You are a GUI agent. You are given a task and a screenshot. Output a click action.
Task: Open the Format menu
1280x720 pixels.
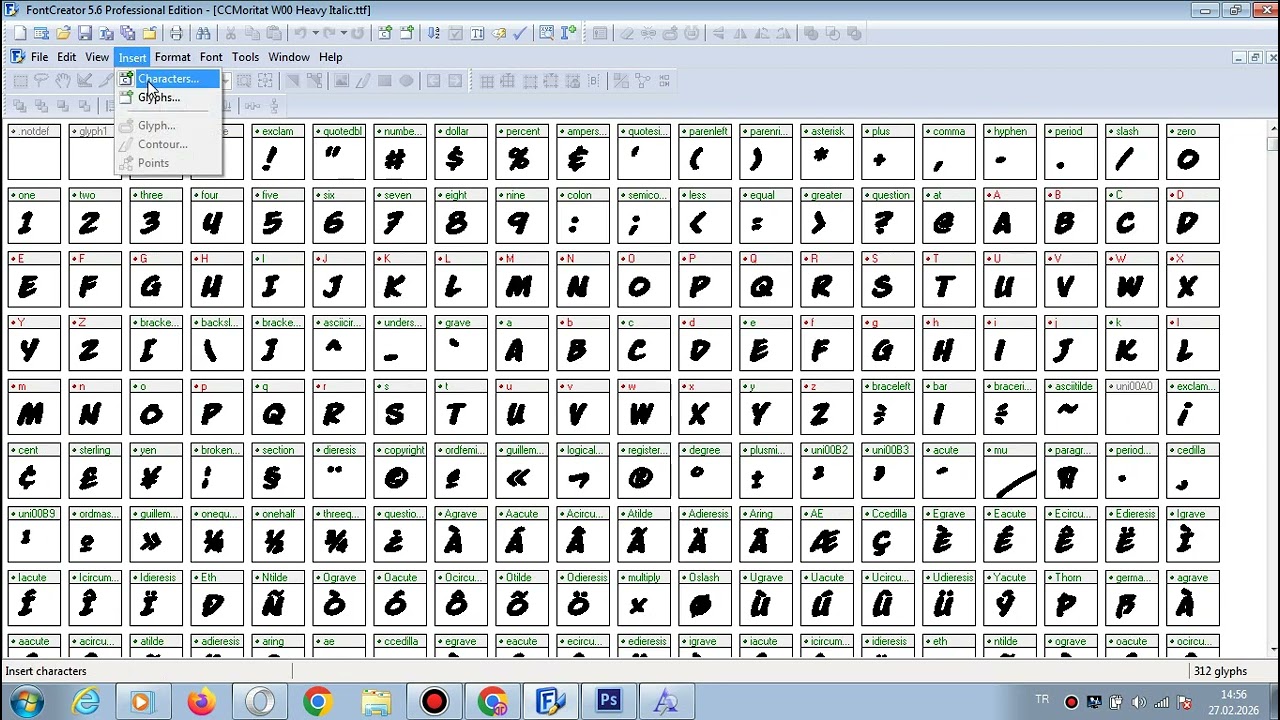pos(172,57)
